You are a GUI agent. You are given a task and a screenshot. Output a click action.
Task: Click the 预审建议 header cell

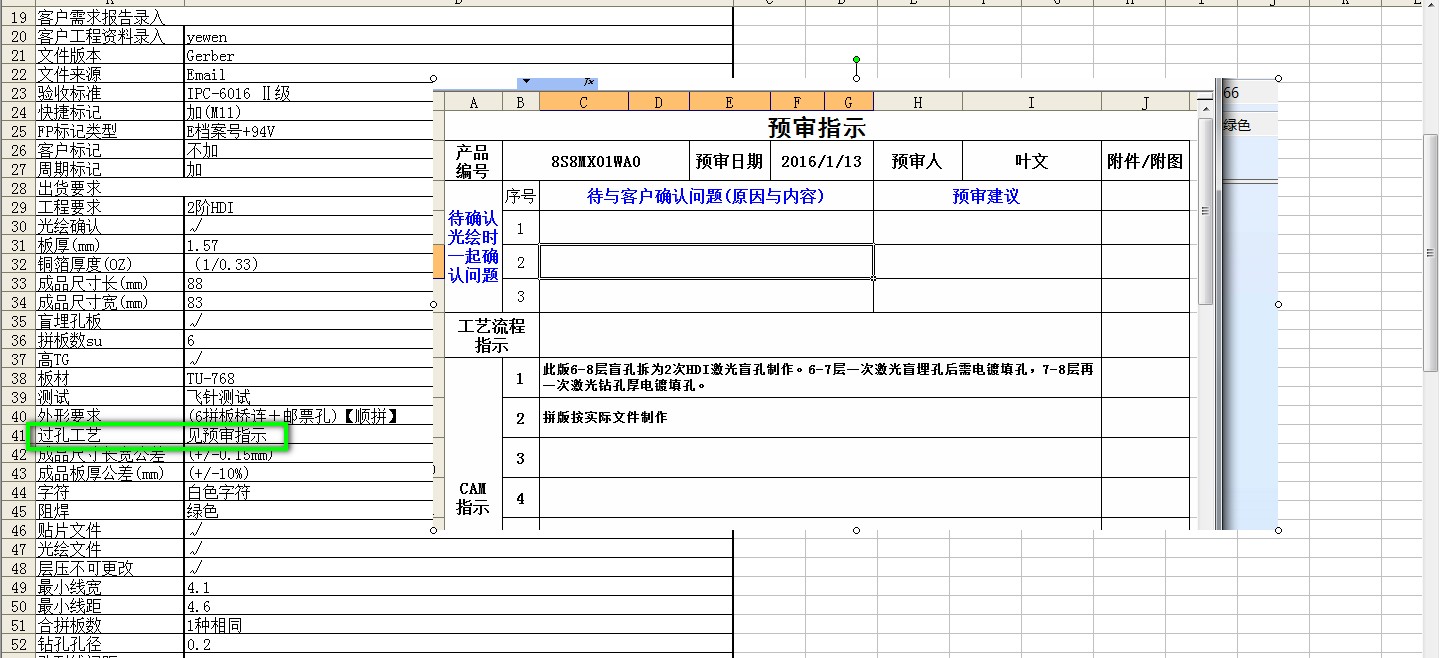tap(987, 196)
